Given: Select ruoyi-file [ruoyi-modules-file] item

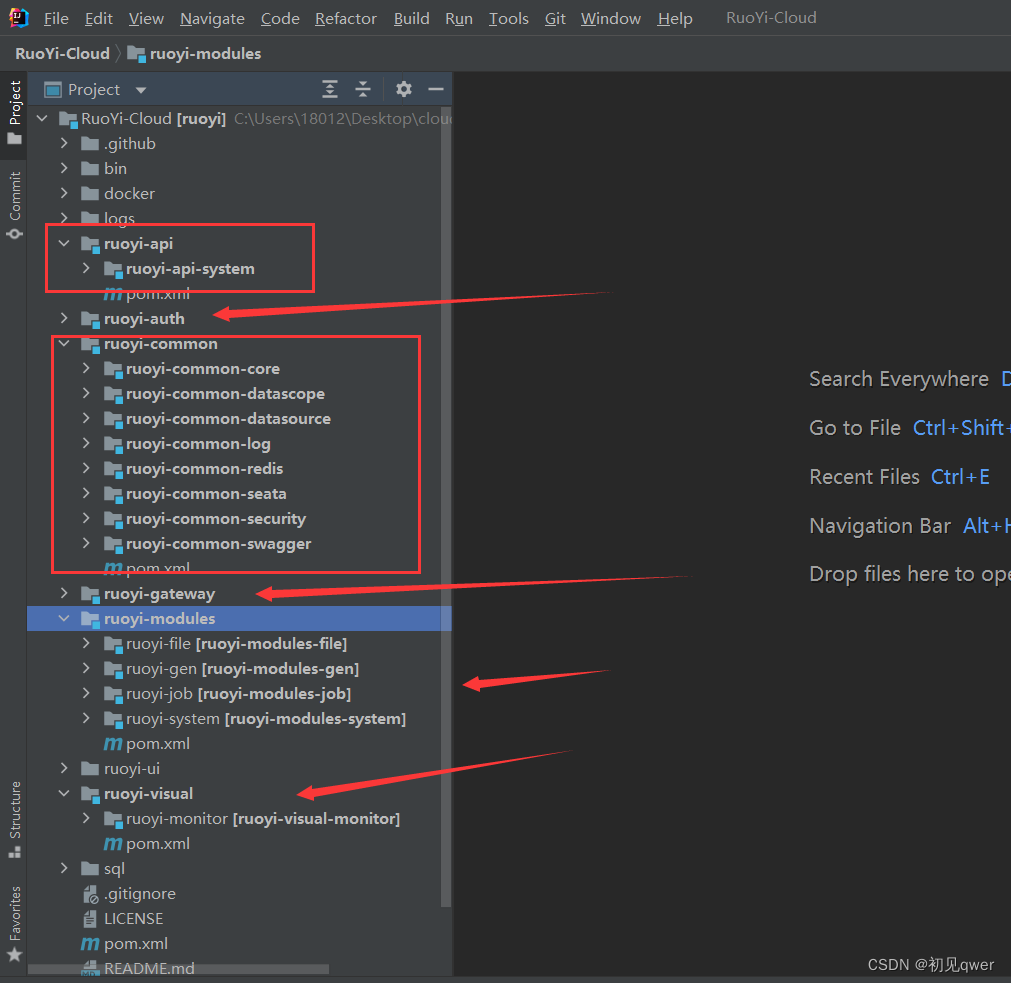Looking at the screenshot, I should (237, 644).
